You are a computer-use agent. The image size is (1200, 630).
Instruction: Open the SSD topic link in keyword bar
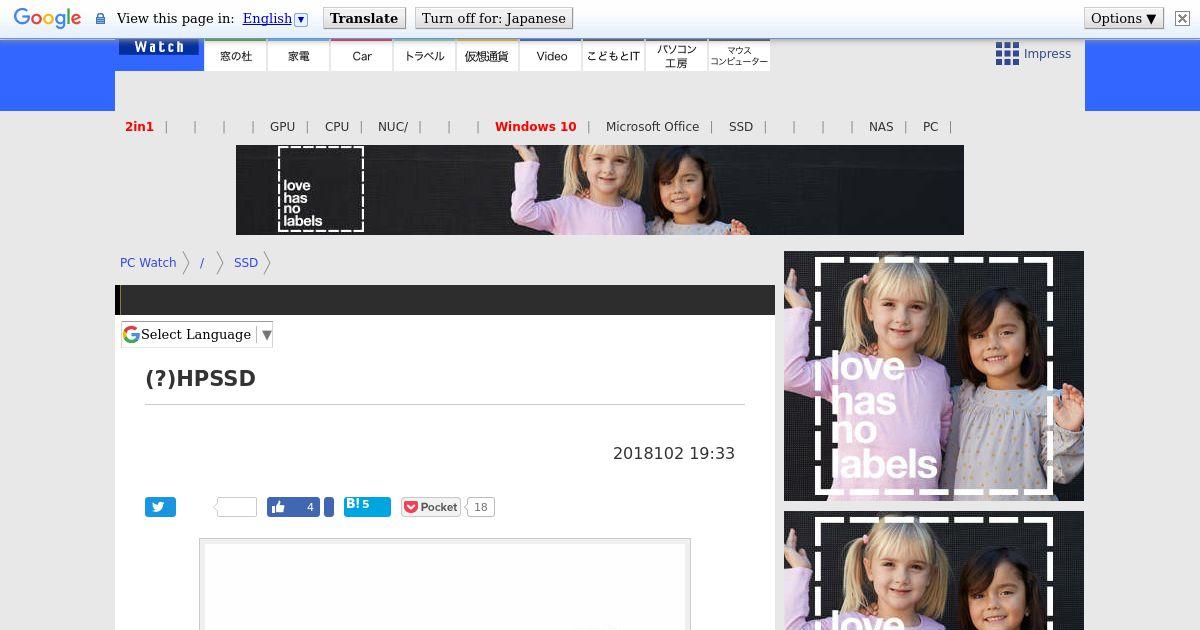[x=741, y=127]
